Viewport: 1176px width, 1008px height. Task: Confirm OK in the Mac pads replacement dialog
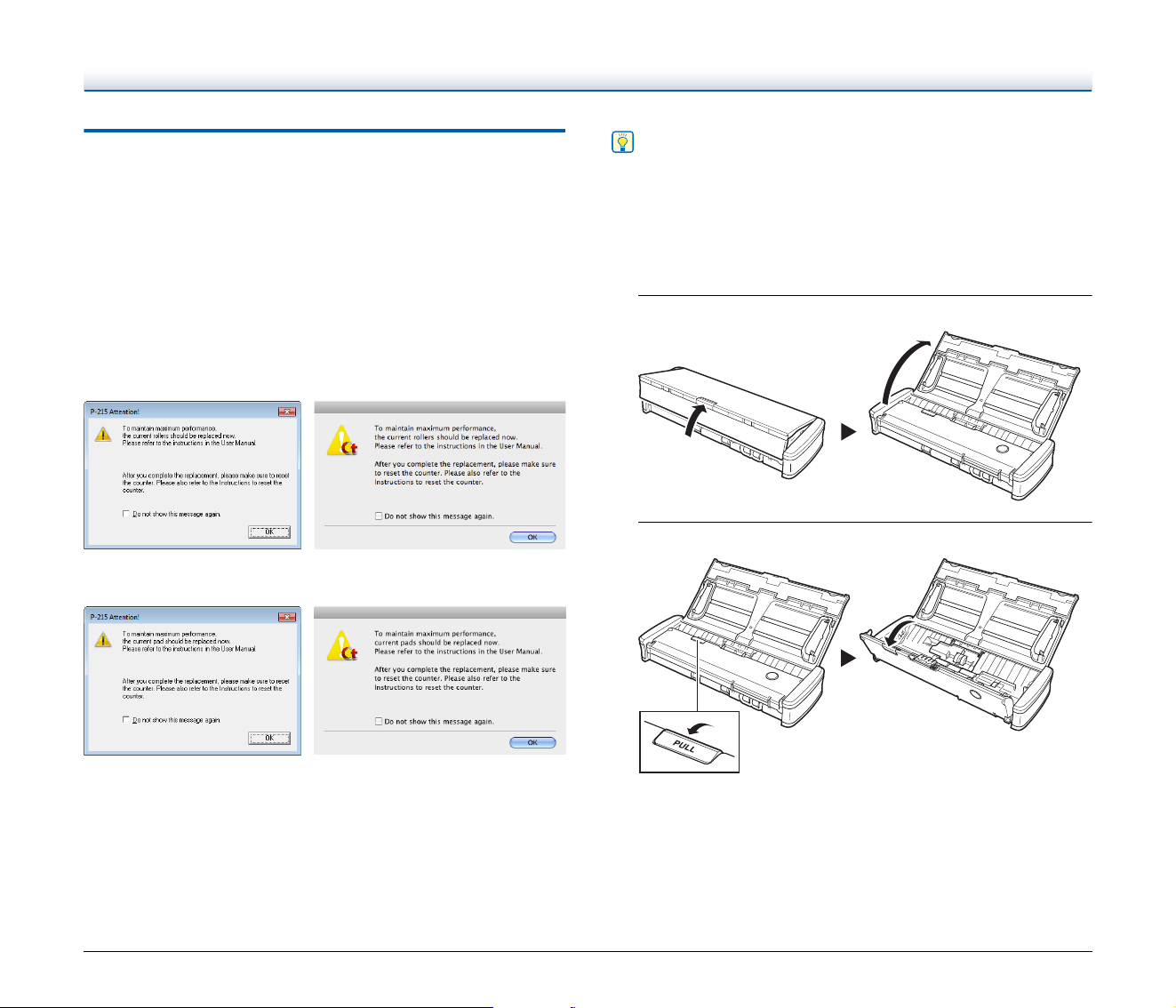(x=532, y=742)
